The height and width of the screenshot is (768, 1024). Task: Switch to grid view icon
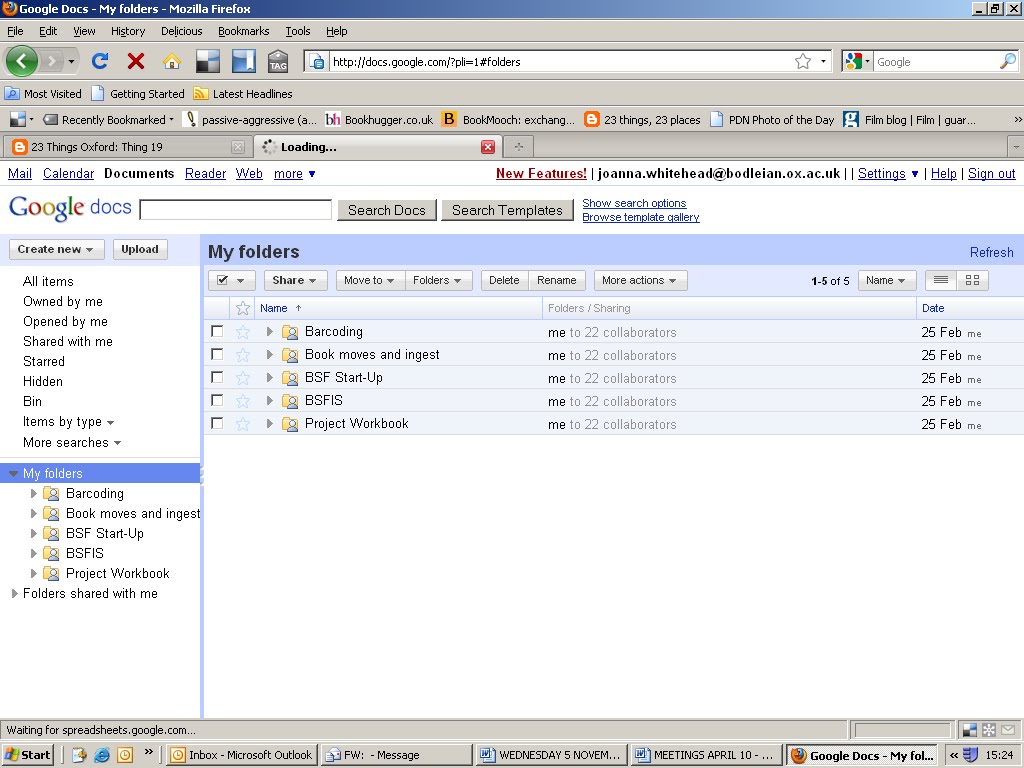(972, 280)
